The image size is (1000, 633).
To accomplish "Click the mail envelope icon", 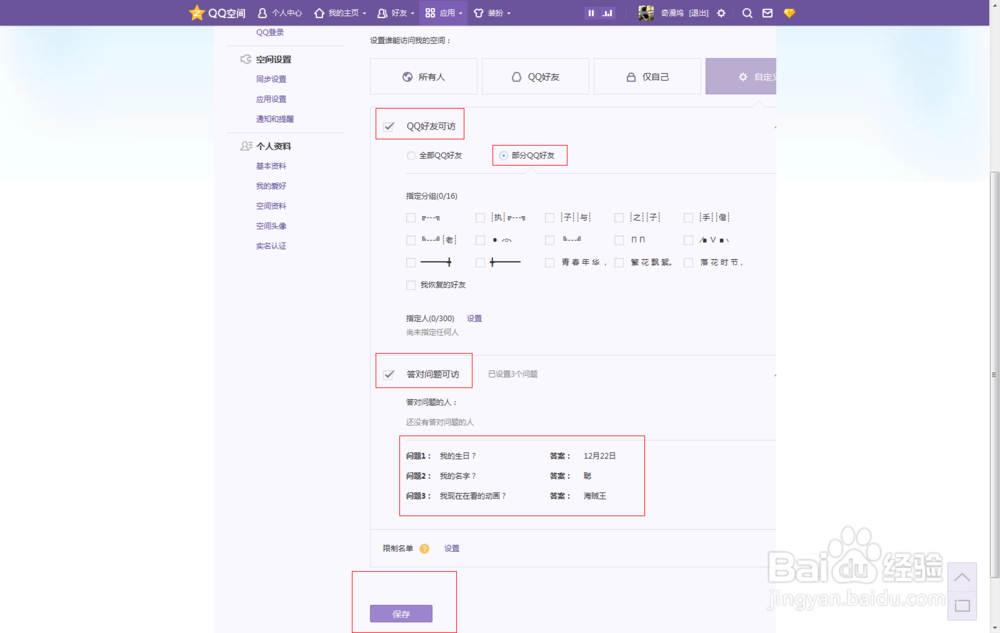I will 767,13.
